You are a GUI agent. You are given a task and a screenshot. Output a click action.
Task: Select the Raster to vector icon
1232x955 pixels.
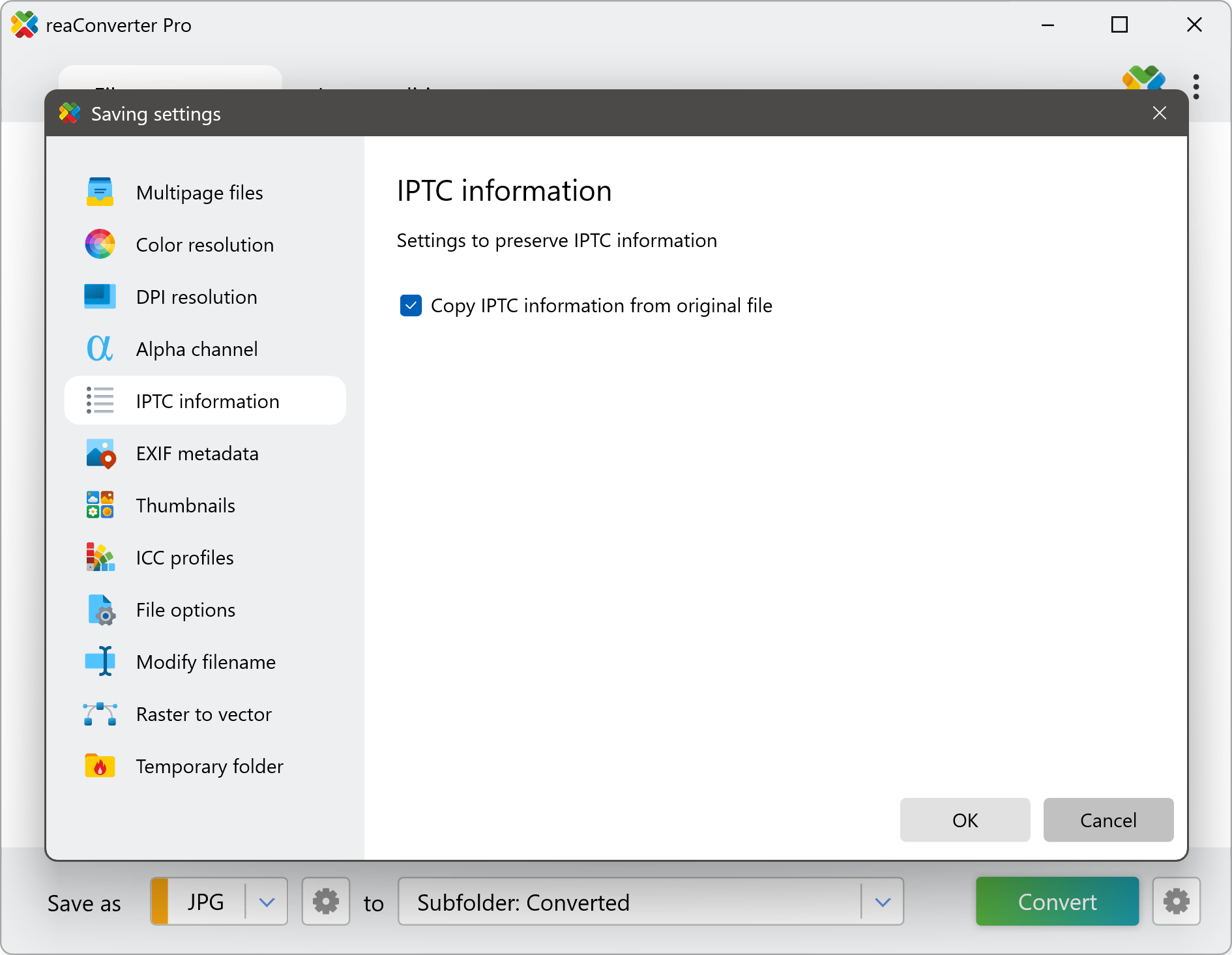pos(100,714)
